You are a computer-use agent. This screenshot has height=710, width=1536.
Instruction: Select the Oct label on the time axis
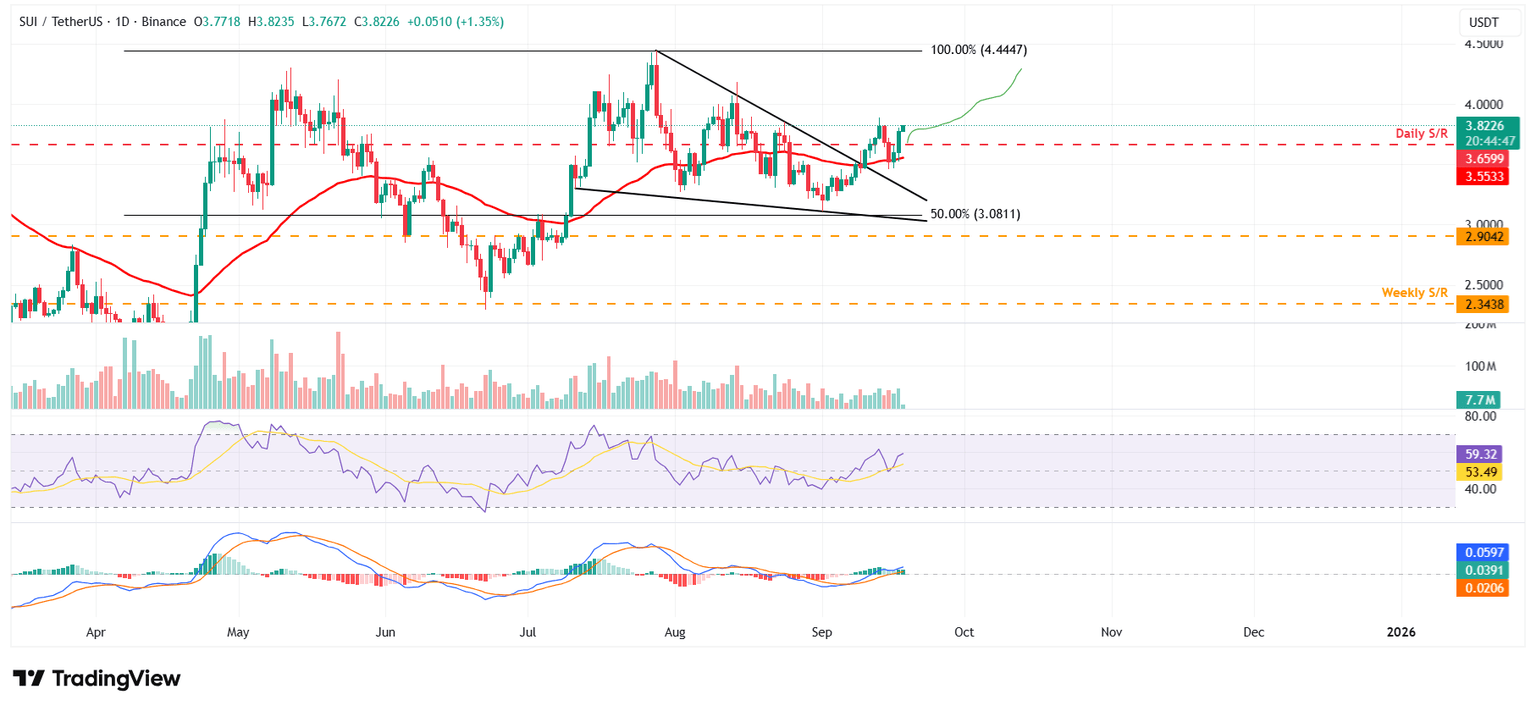point(965,632)
